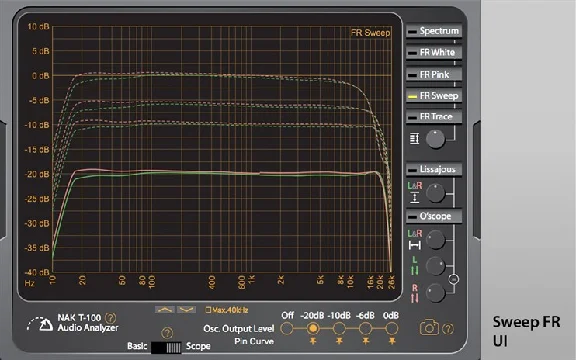Click the NAK T-100 logo icon
Image resolution: width=576 pixels, height=360 pixels.
pyautogui.click(x=40, y=324)
